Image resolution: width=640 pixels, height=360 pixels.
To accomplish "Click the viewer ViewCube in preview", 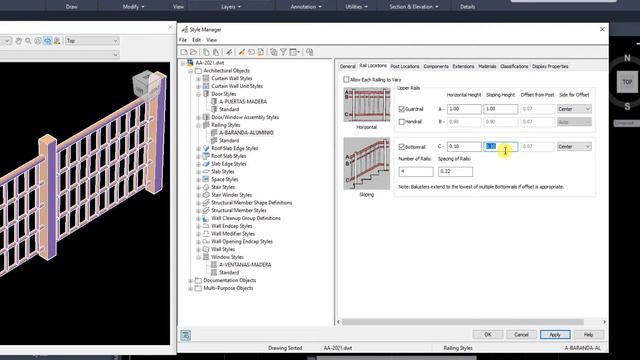I will [145, 85].
